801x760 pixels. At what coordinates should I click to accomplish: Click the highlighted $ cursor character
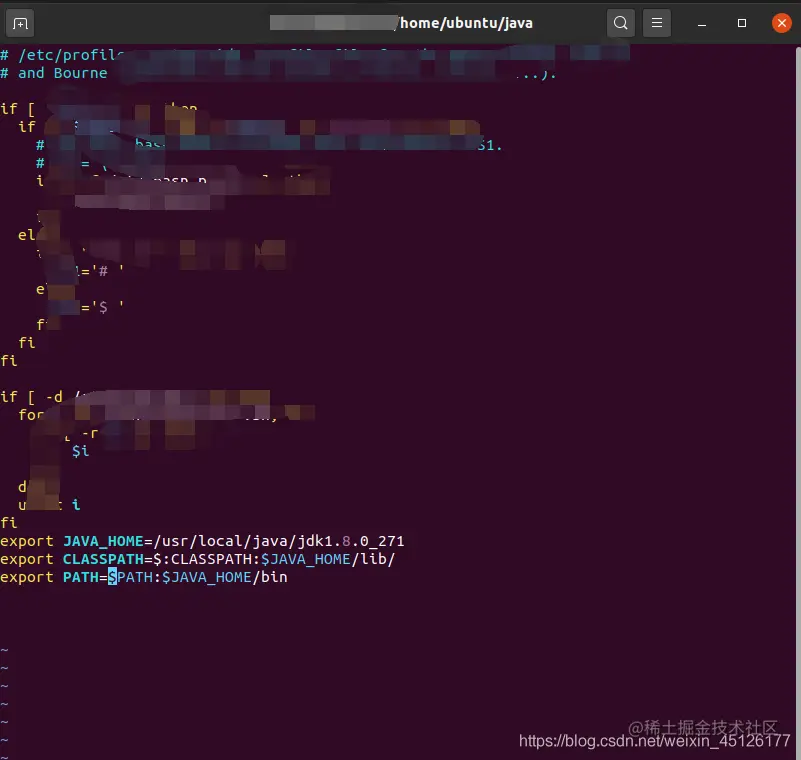[112, 577]
